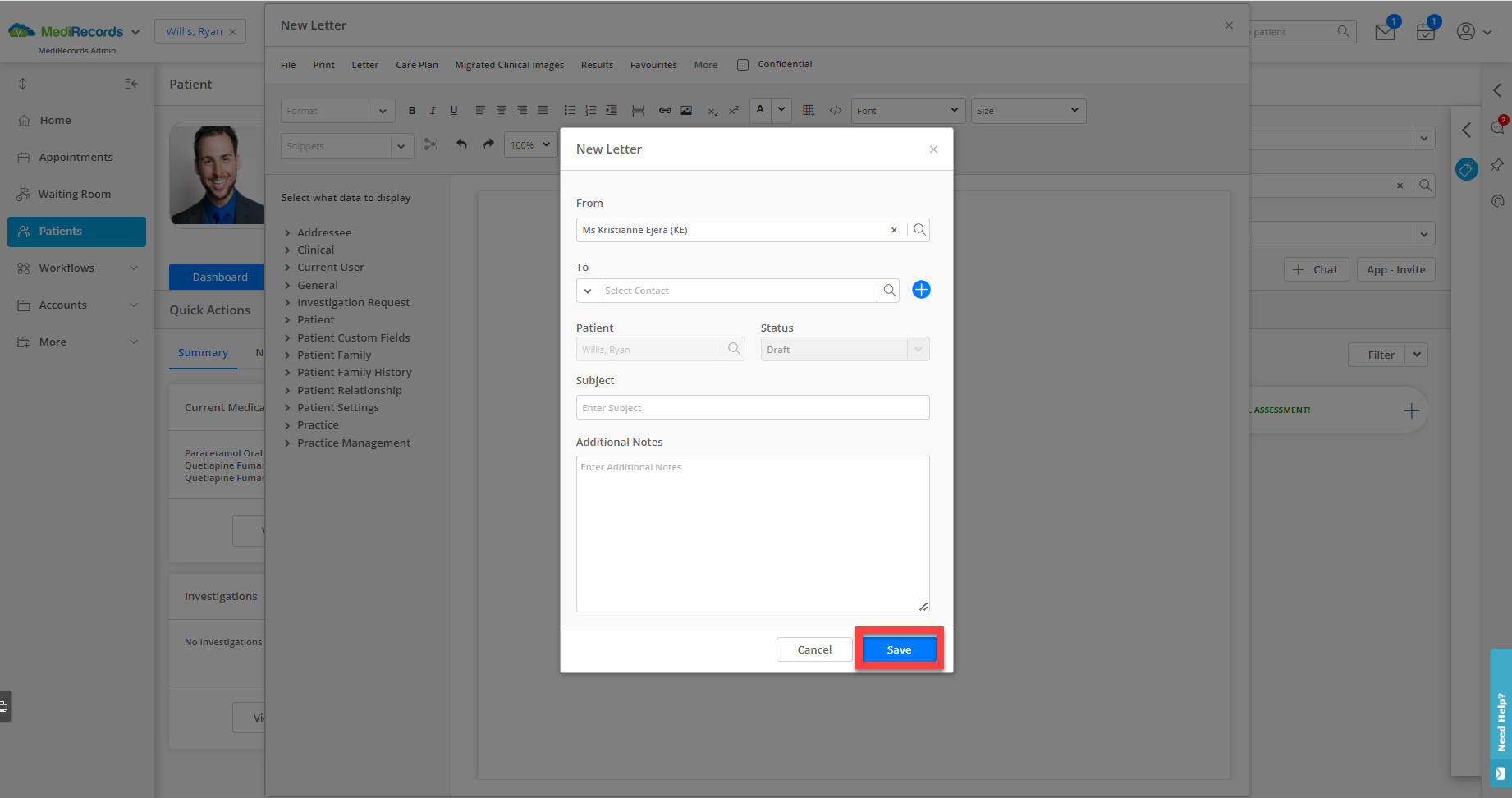Open the Results menu
Screen dimensions: 1512x798
[x=598, y=65]
